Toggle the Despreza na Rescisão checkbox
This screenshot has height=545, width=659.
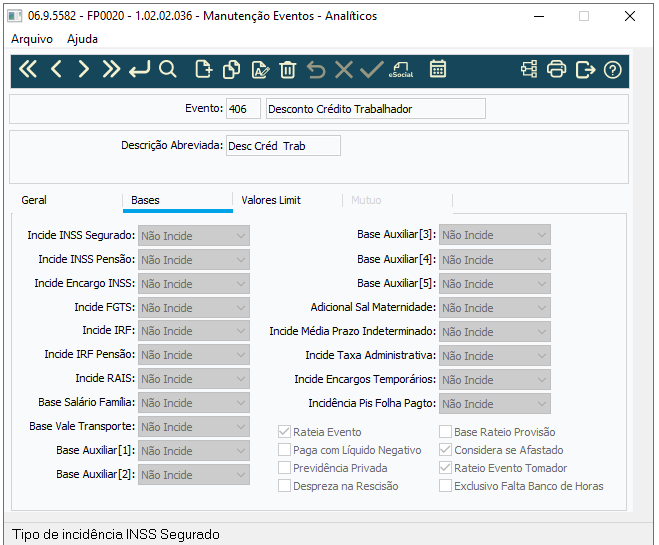point(284,486)
